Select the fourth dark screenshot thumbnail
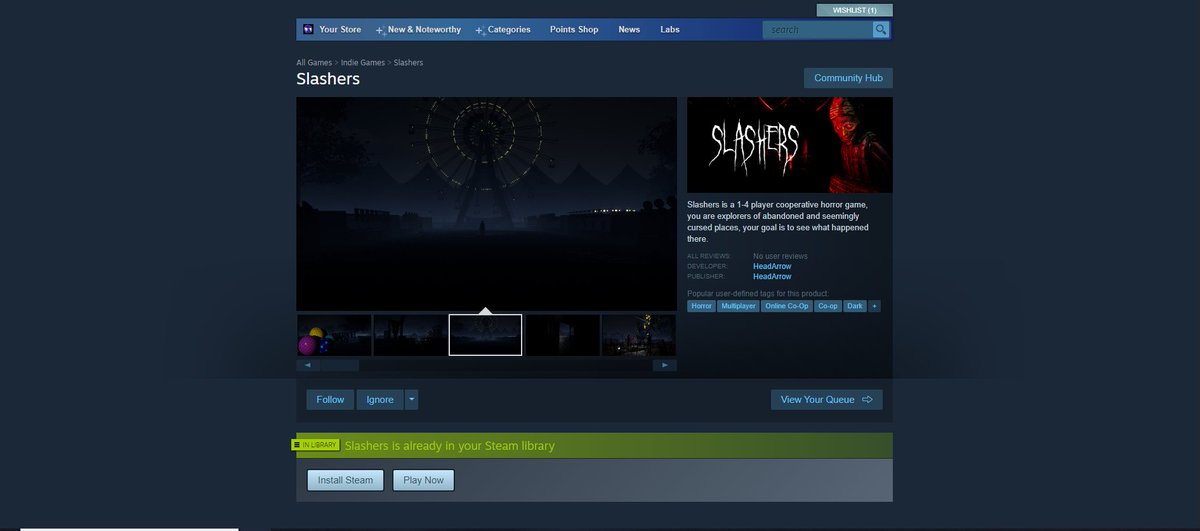Image resolution: width=1200 pixels, height=531 pixels. pos(562,335)
